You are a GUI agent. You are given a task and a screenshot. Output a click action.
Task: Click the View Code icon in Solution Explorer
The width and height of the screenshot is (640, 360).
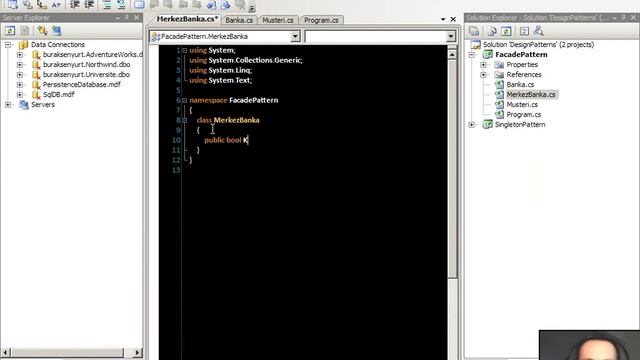[x=524, y=31]
